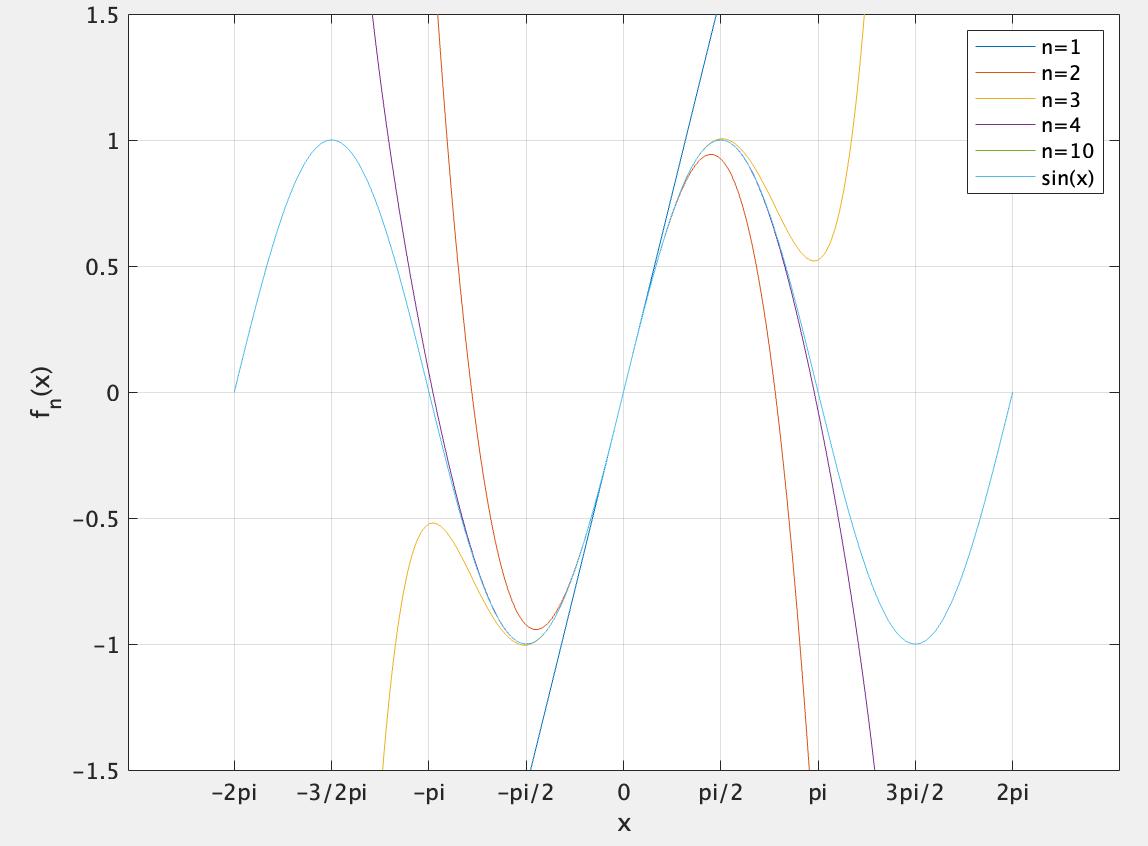The image size is (1148, 846).
Task: Click the orange n=2 curve minimum near -pi/2
Action: (x=536, y=629)
